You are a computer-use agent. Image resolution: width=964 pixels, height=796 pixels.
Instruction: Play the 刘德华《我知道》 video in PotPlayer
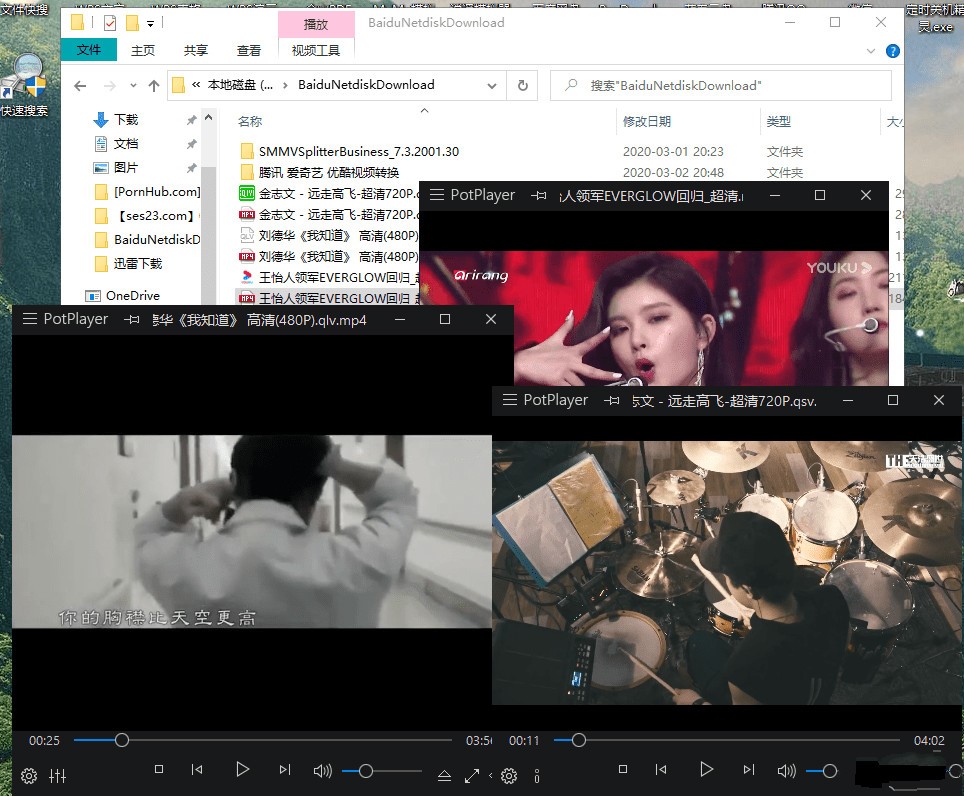pyautogui.click(x=242, y=769)
